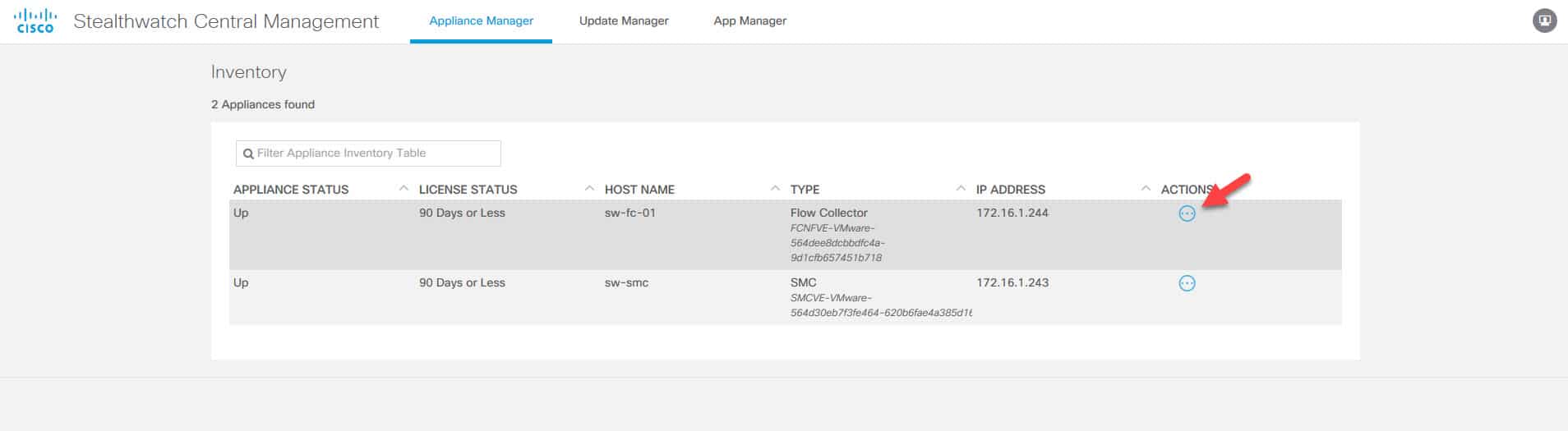This screenshot has height=431, width=1568.
Task: Select host name sw-smc
Action: point(626,282)
